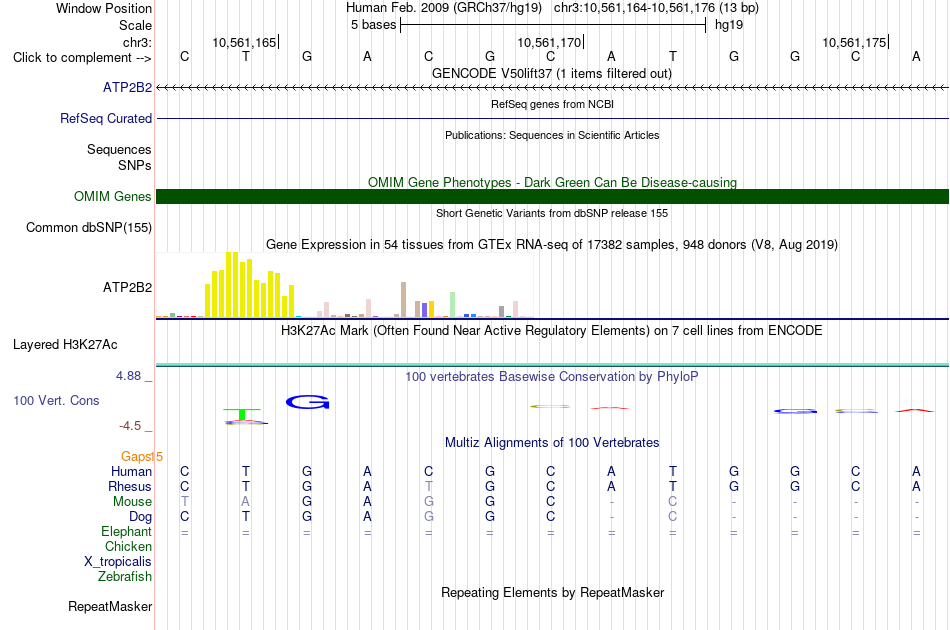Click the Mouse species row label
Image resolution: width=950 pixels, height=630 pixels.
[132, 502]
